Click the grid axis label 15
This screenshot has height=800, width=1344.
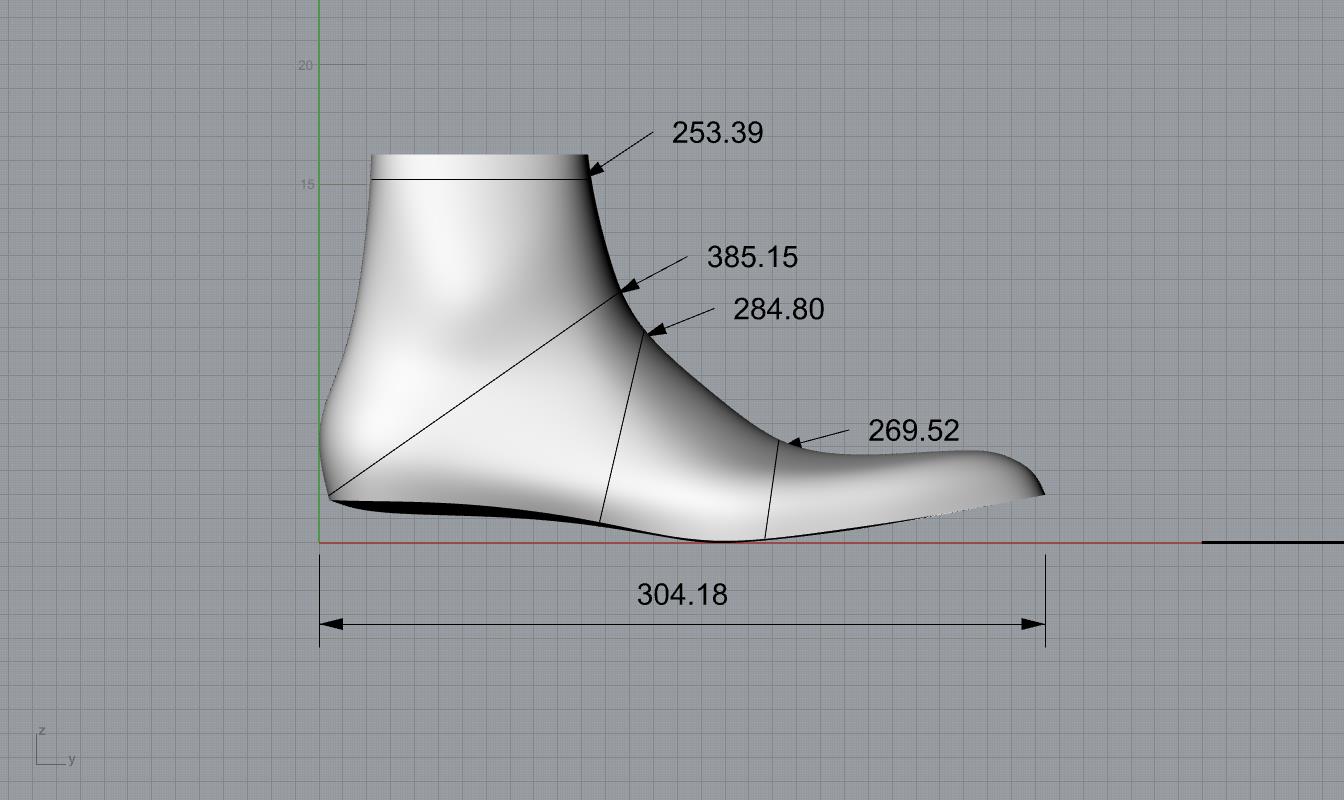click(306, 185)
